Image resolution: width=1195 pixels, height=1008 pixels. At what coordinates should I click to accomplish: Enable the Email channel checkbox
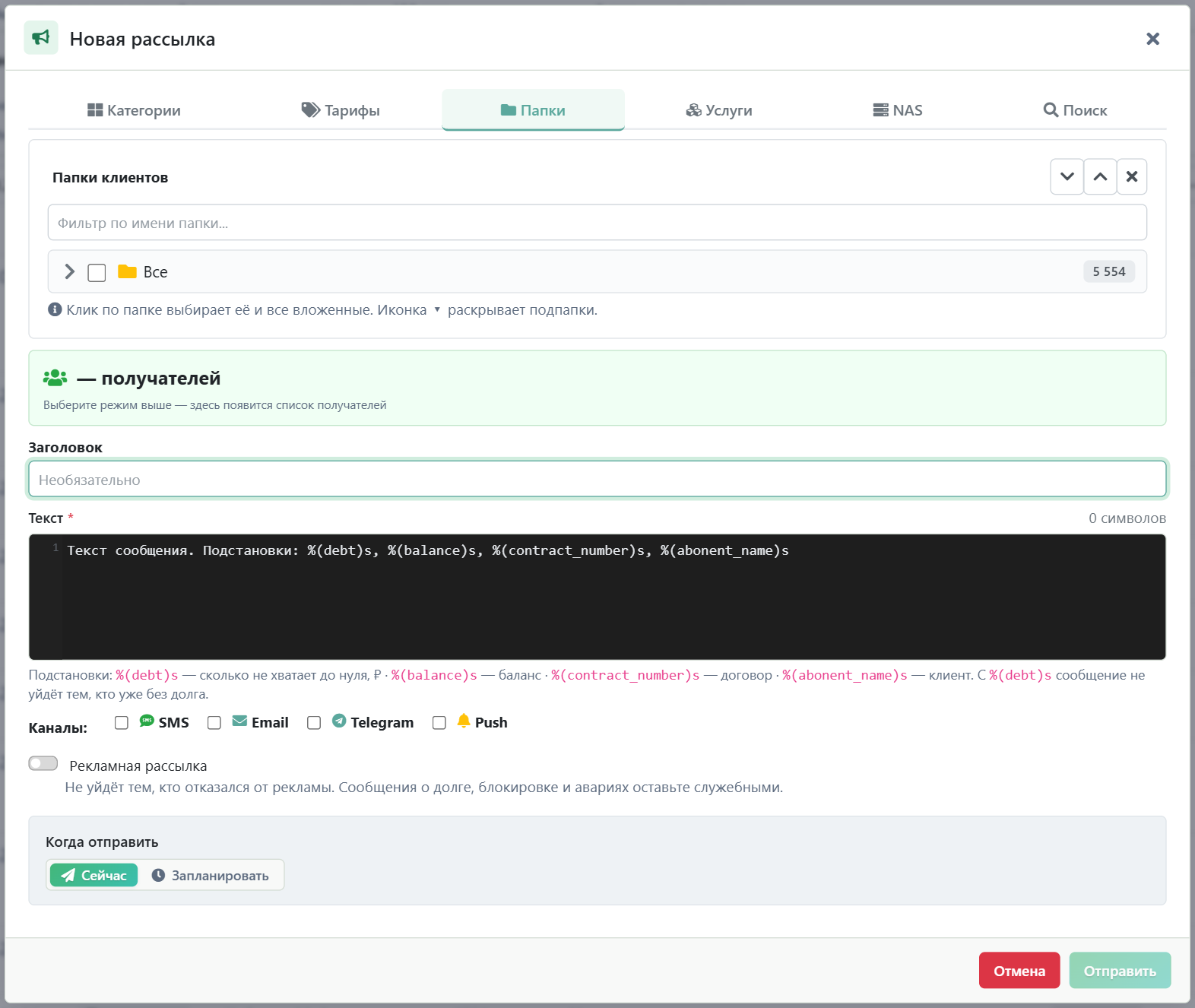click(x=214, y=722)
